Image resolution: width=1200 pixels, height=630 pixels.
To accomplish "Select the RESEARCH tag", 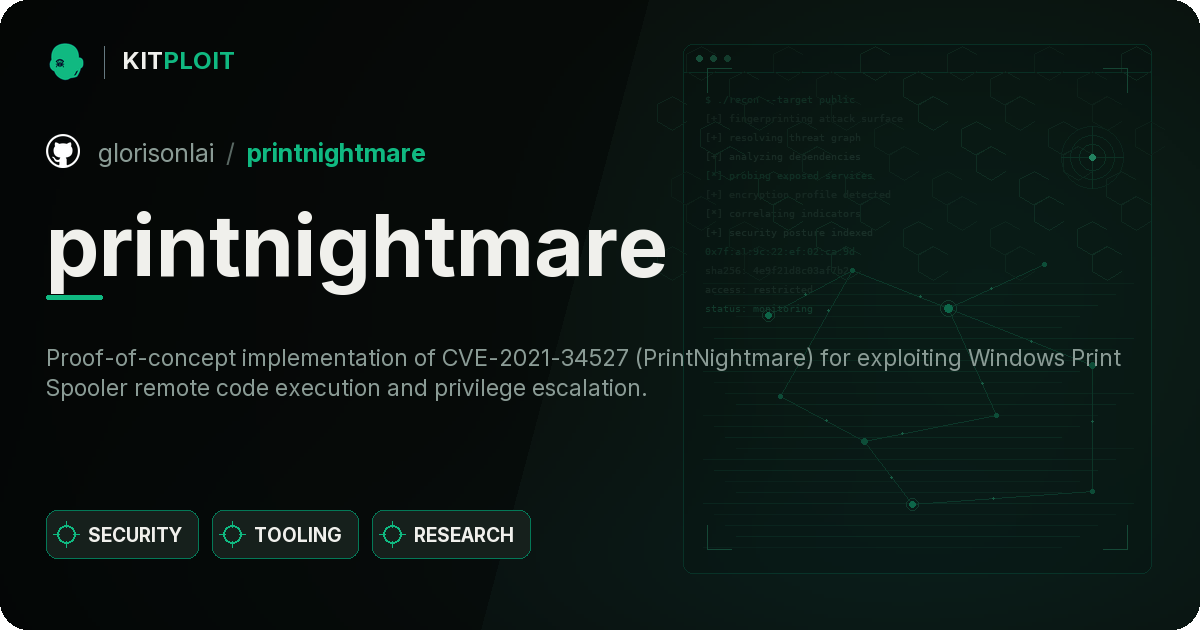I will point(451,535).
